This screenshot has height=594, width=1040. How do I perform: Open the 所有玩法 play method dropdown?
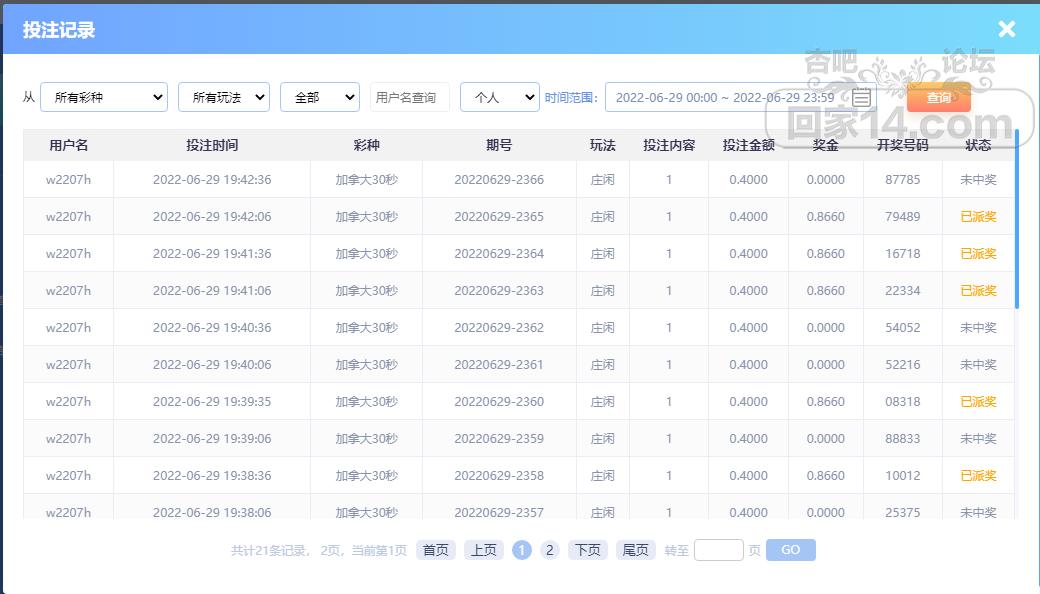(223, 97)
